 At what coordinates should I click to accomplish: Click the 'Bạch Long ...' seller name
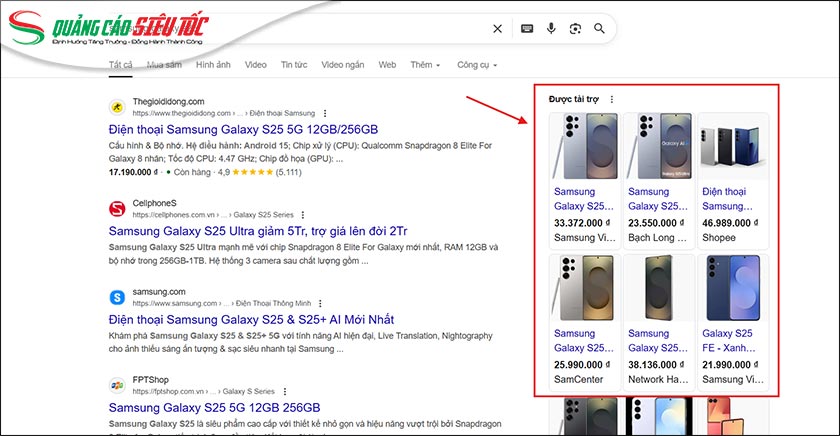657,238
